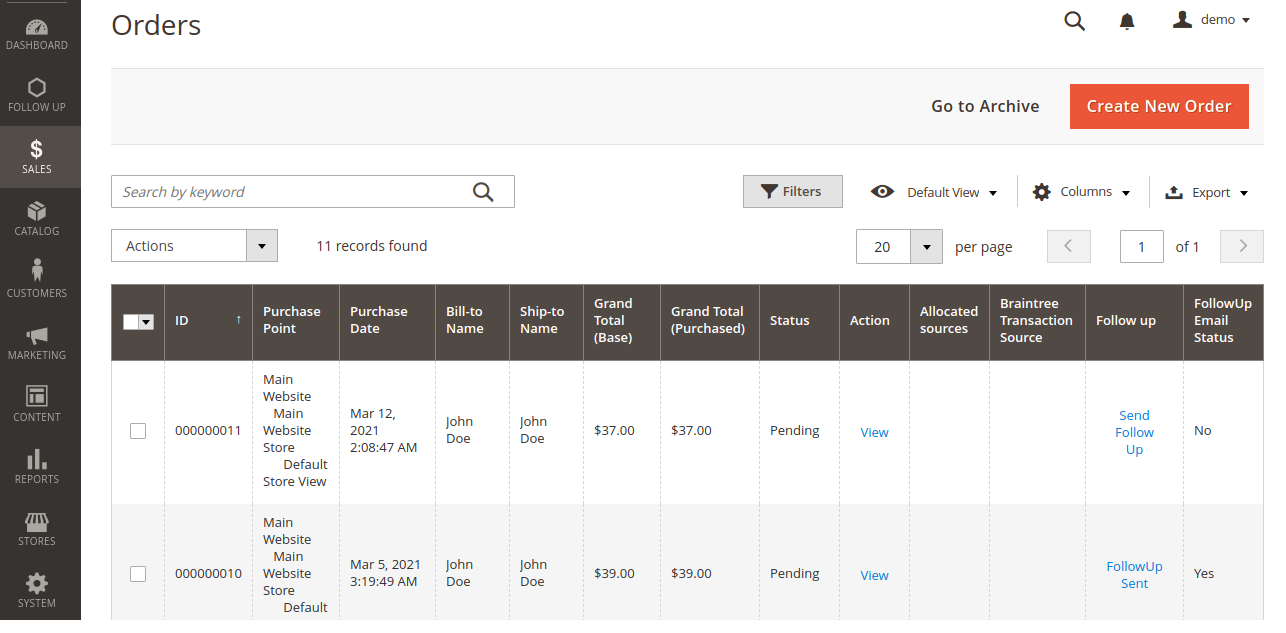The image size is (1286, 633).
Task: Select checkbox for order 000000011
Action: point(138,431)
